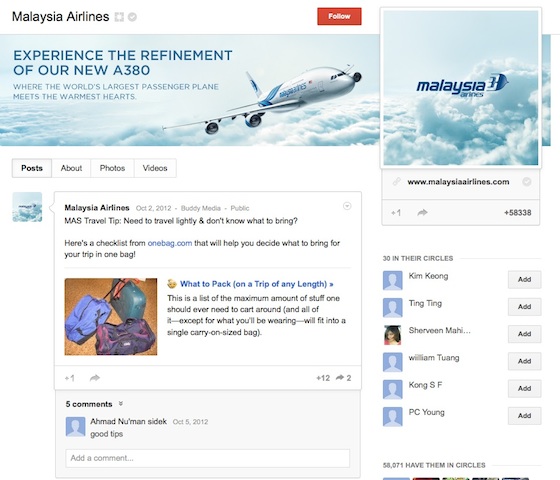
Task: Click verified checkmark next to malaysiaairlines.com
Action: pos(527,182)
